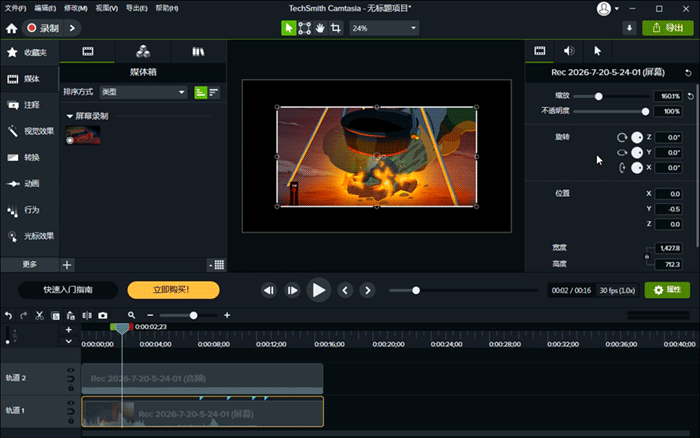The height and width of the screenshot is (438, 700).
Task: Toggle the width-height aspect ratio lock
Action: click(x=646, y=256)
